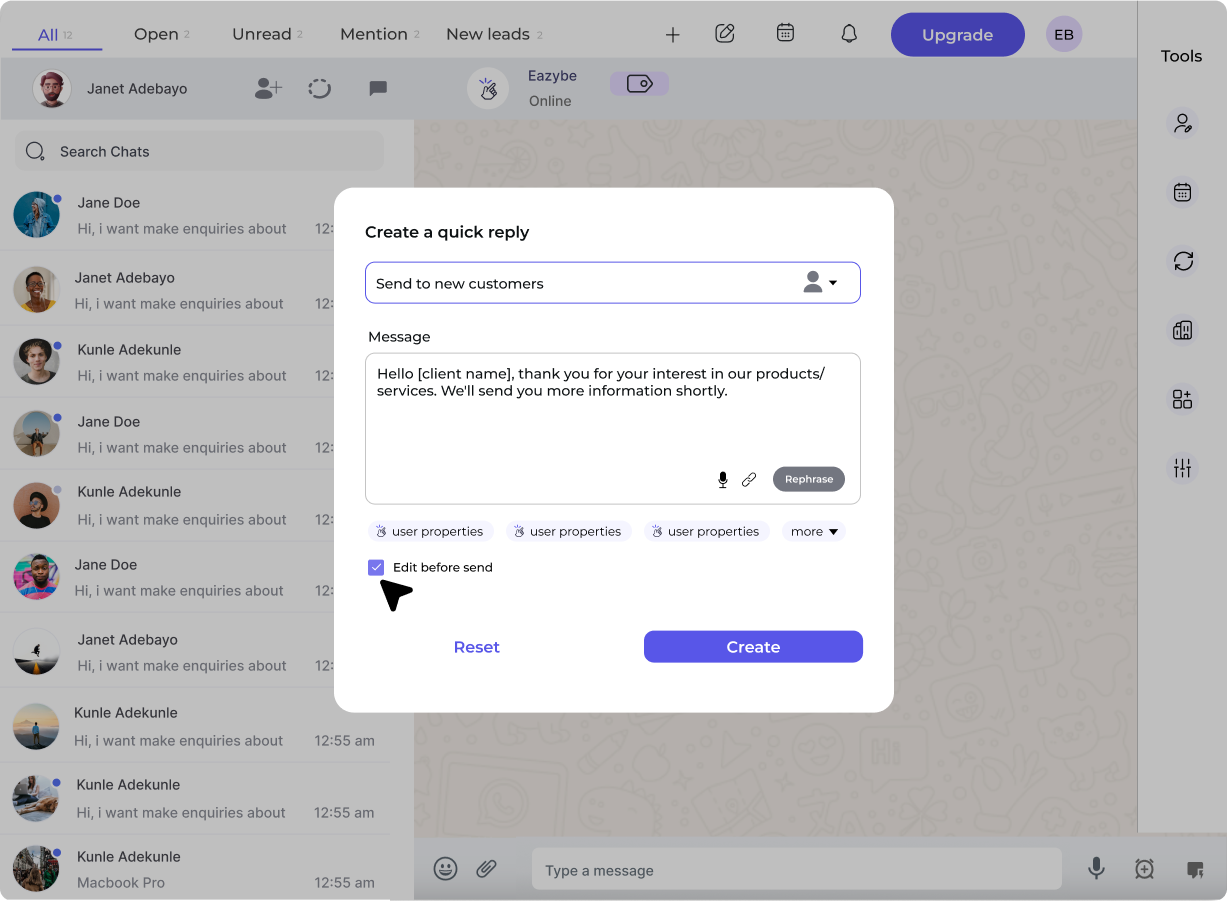Uncheck the Edit before send checkbox

click(x=376, y=567)
